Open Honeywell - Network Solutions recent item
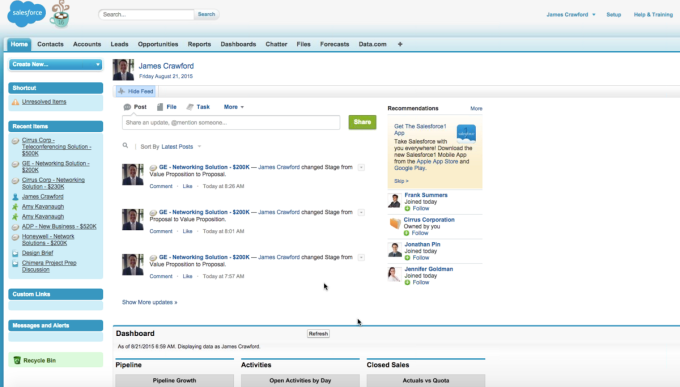This screenshot has height=387, width=680. pos(48,240)
